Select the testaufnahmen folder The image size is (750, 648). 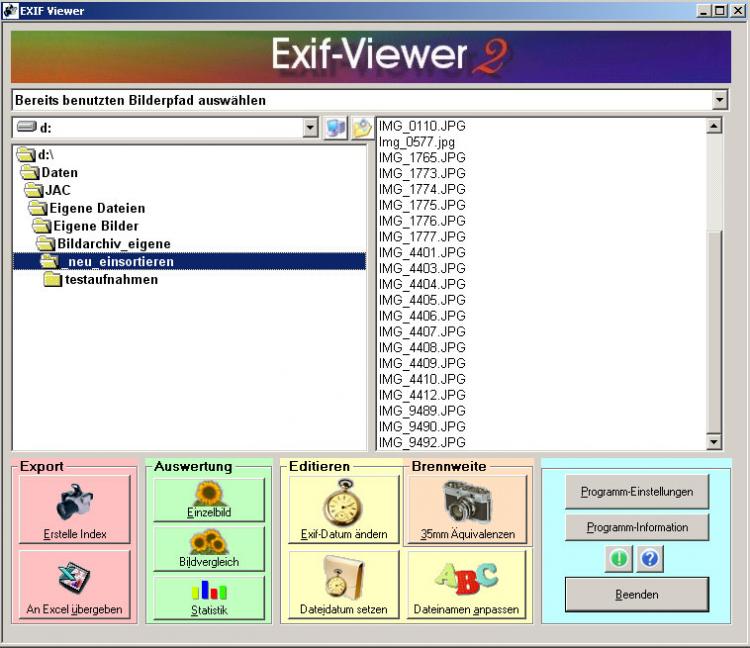click(x=110, y=280)
